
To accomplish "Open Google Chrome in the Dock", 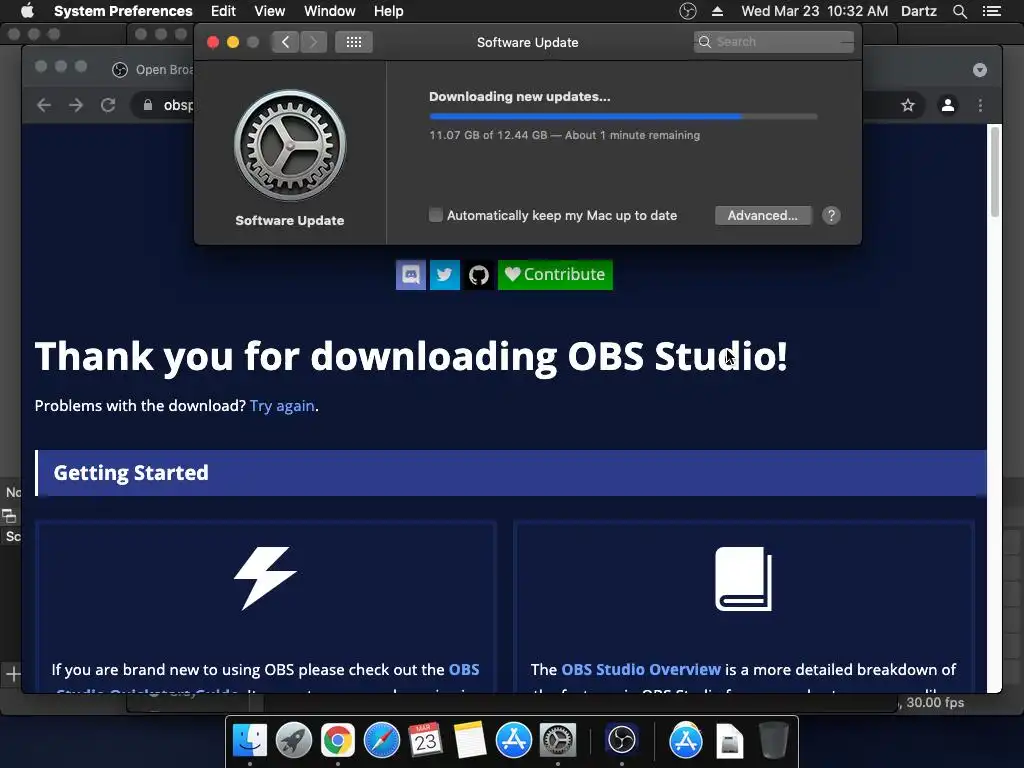I will point(338,741).
